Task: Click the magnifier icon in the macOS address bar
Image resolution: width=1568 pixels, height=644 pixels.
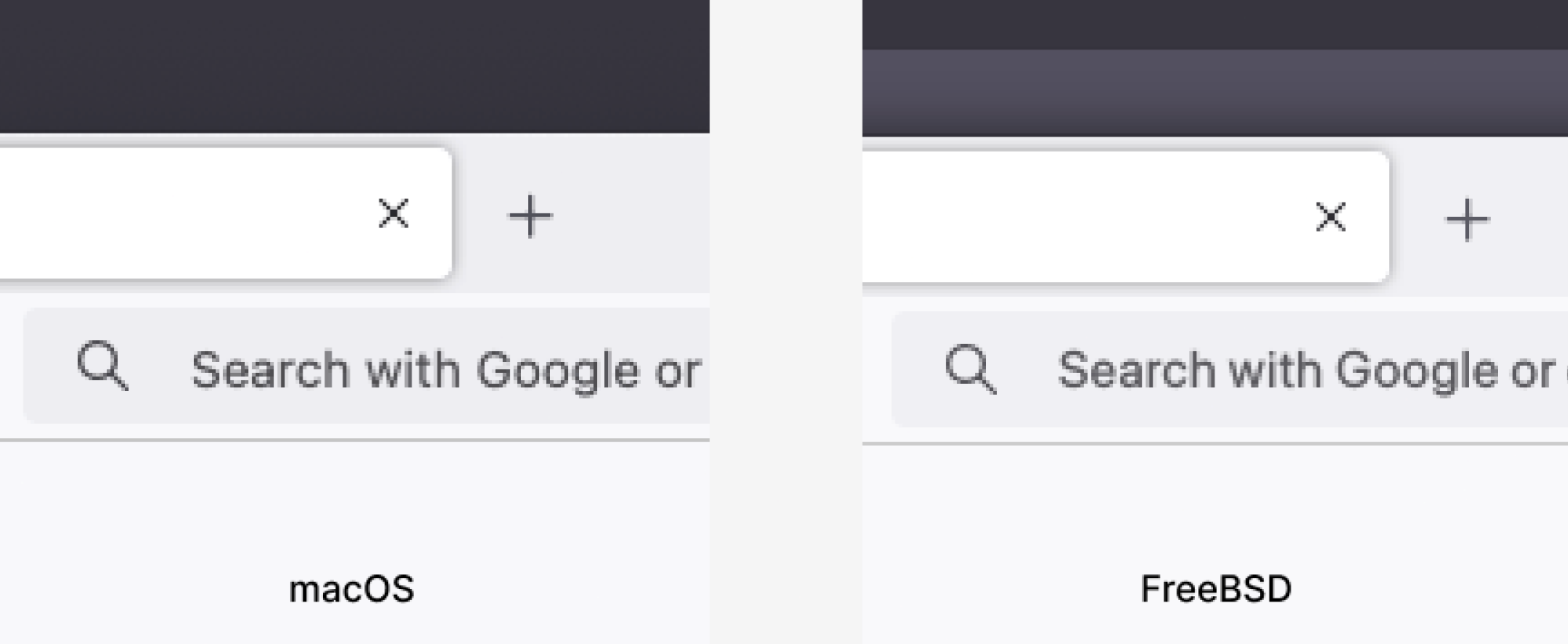Action: click(x=102, y=366)
